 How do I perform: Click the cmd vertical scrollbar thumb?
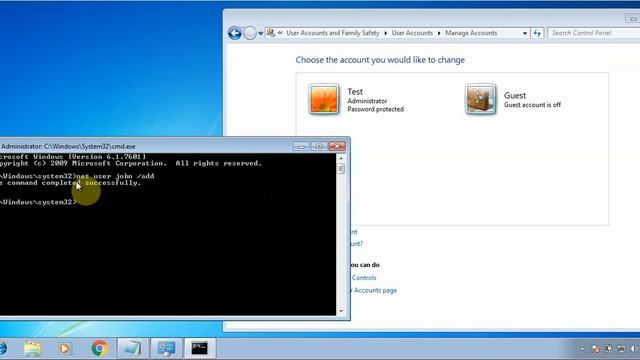tap(341, 169)
